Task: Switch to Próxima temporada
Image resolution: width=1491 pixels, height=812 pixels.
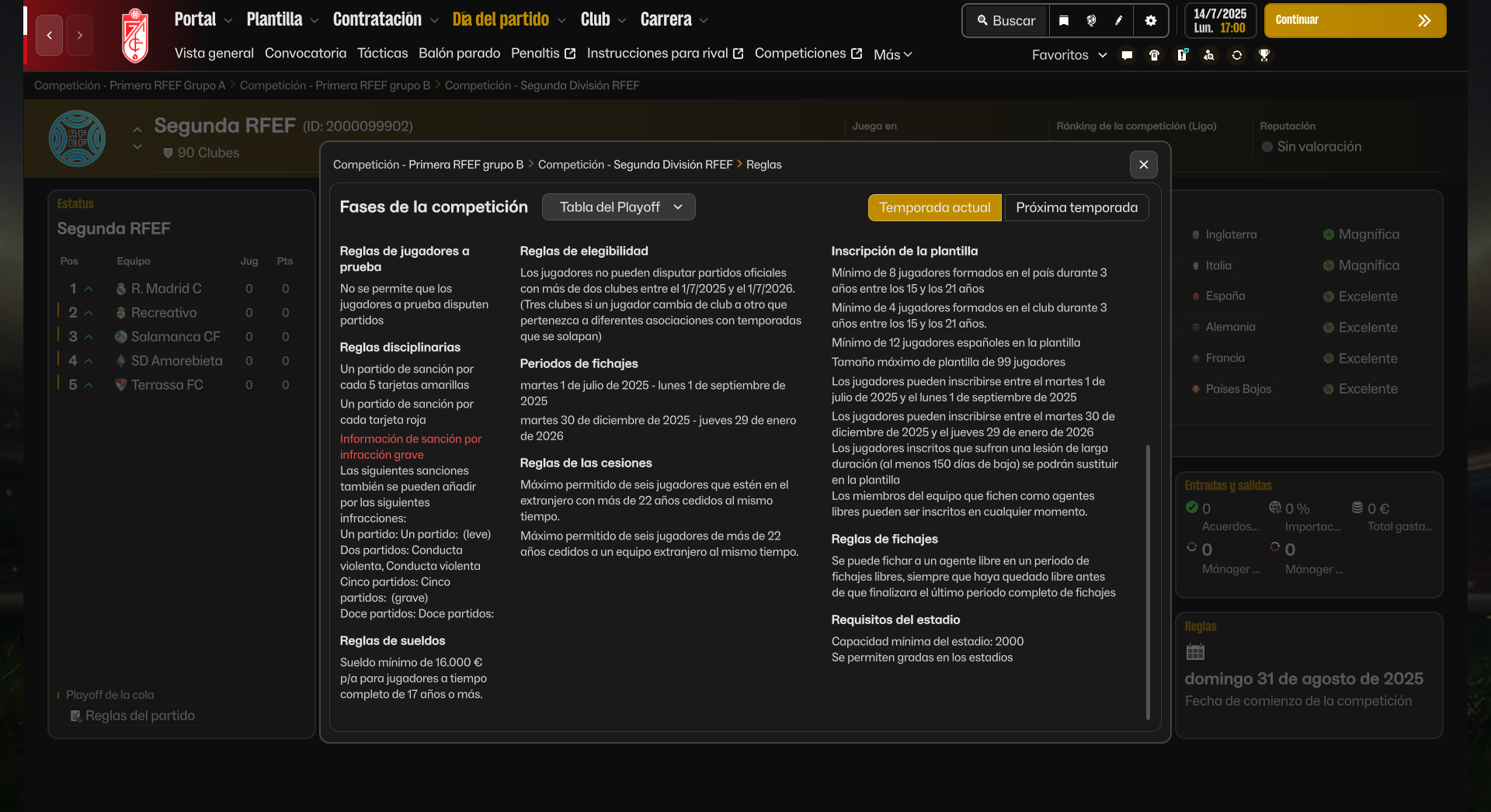Action: tap(1076, 207)
